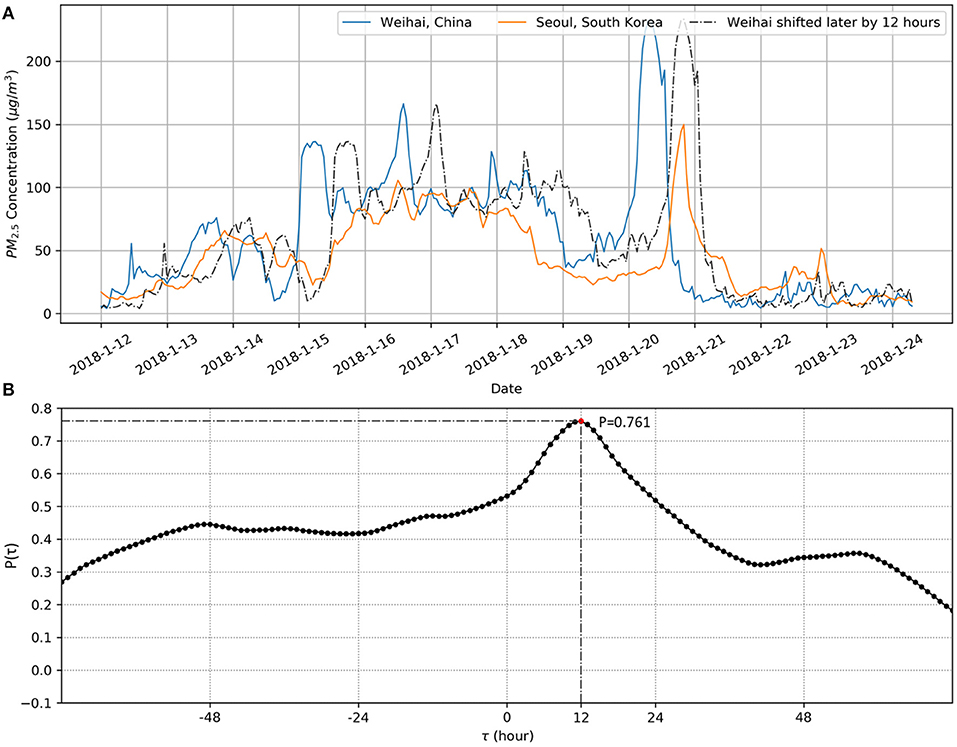Click the 'P=0.761' annotation
Image resolution: width=957 pixels, height=747 pixels.
tap(624, 422)
